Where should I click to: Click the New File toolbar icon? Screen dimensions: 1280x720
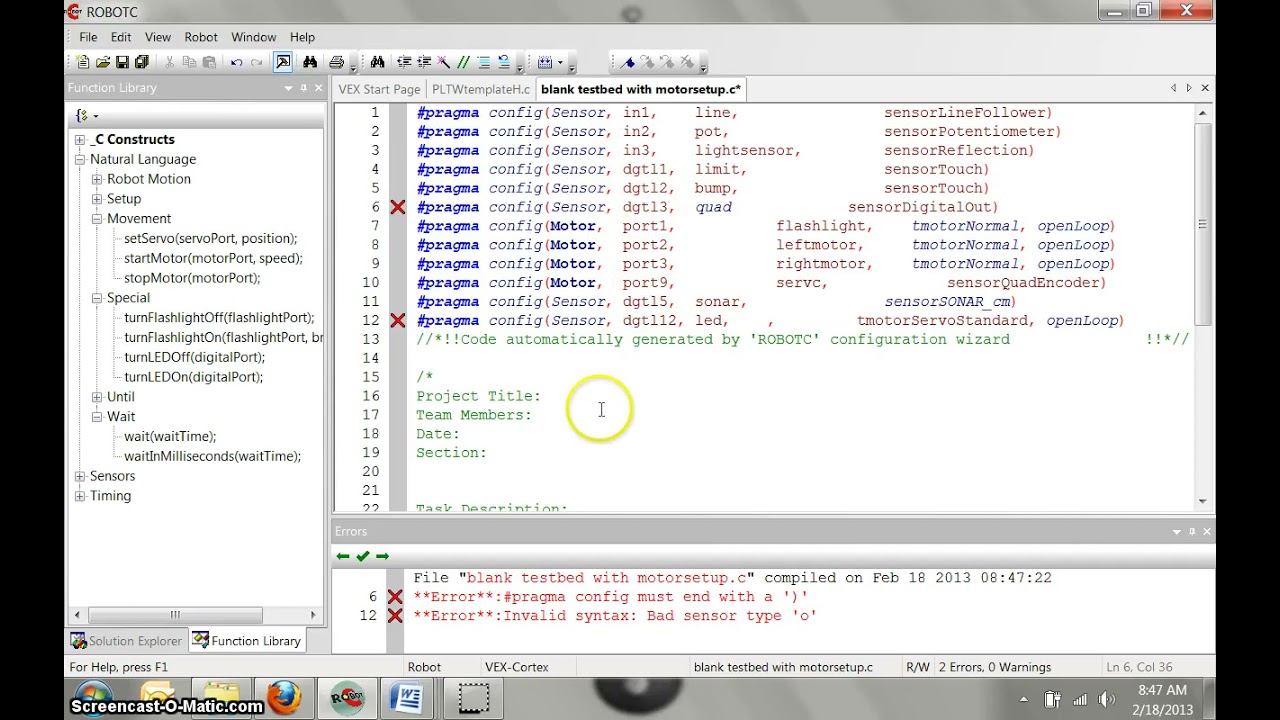pos(83,62)
